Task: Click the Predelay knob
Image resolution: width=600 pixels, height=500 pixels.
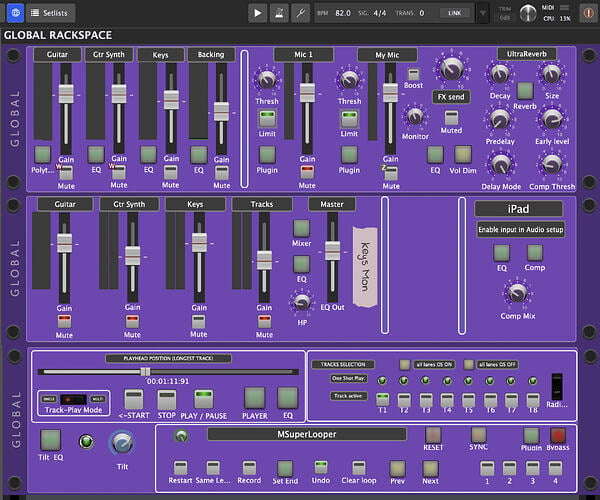Action: [500, 120]
